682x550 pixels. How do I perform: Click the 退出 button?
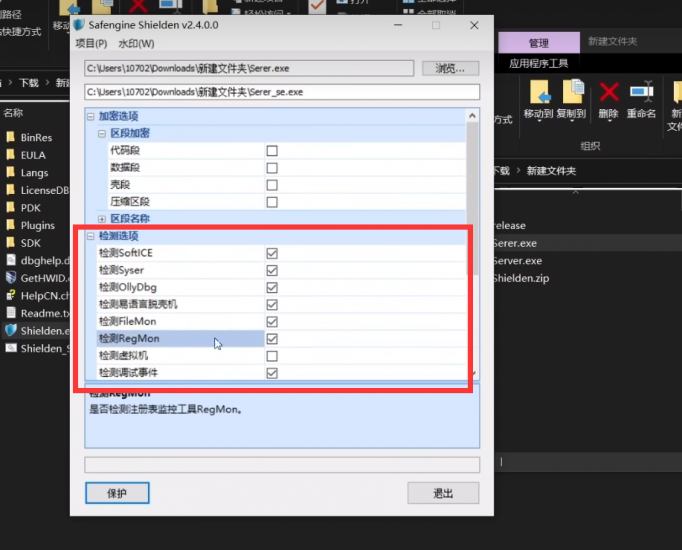443,493
